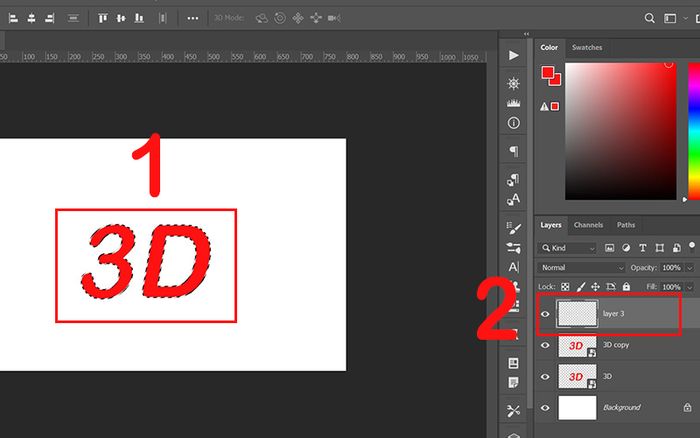Open the Brush Settings panel icon
This screenshot has width=700, height=438.
[513, 228]
